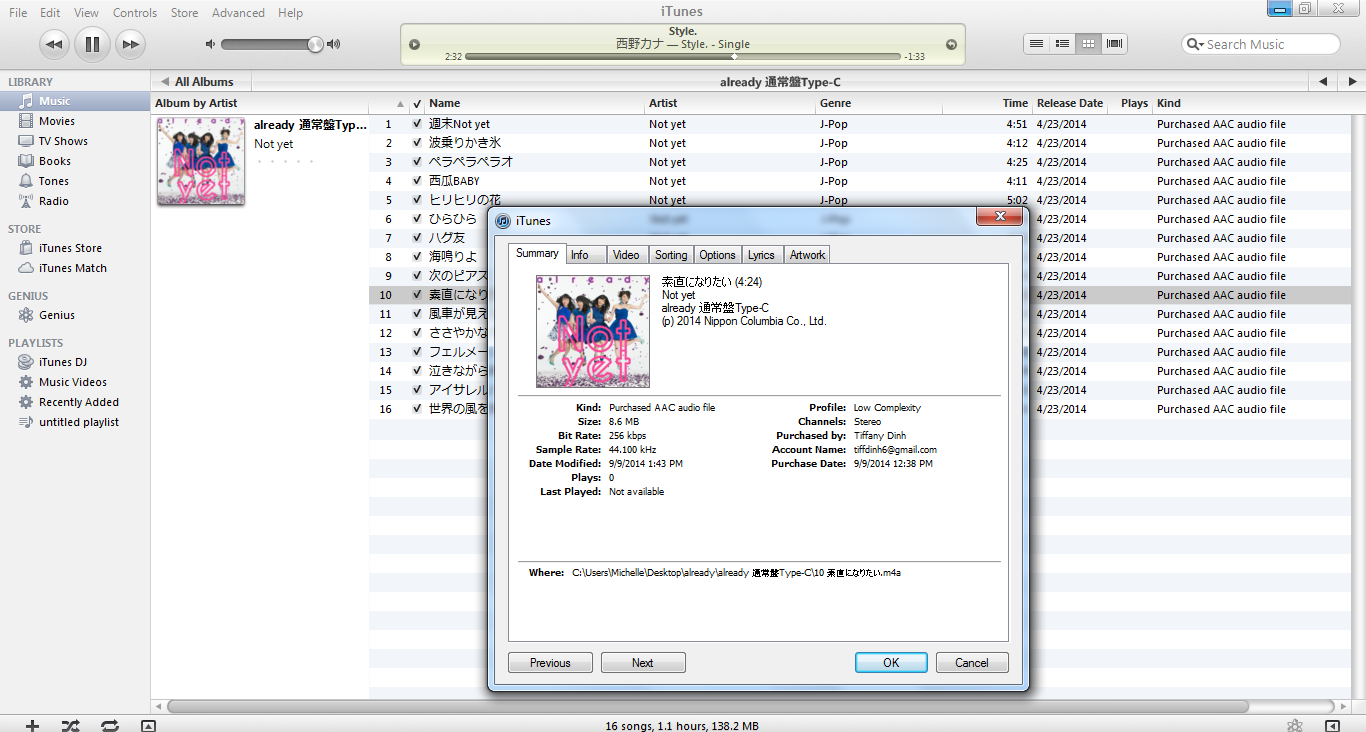Screen dimensions: 1366x732
Task: Open the View menu
Action: click(x=86, y=13)
